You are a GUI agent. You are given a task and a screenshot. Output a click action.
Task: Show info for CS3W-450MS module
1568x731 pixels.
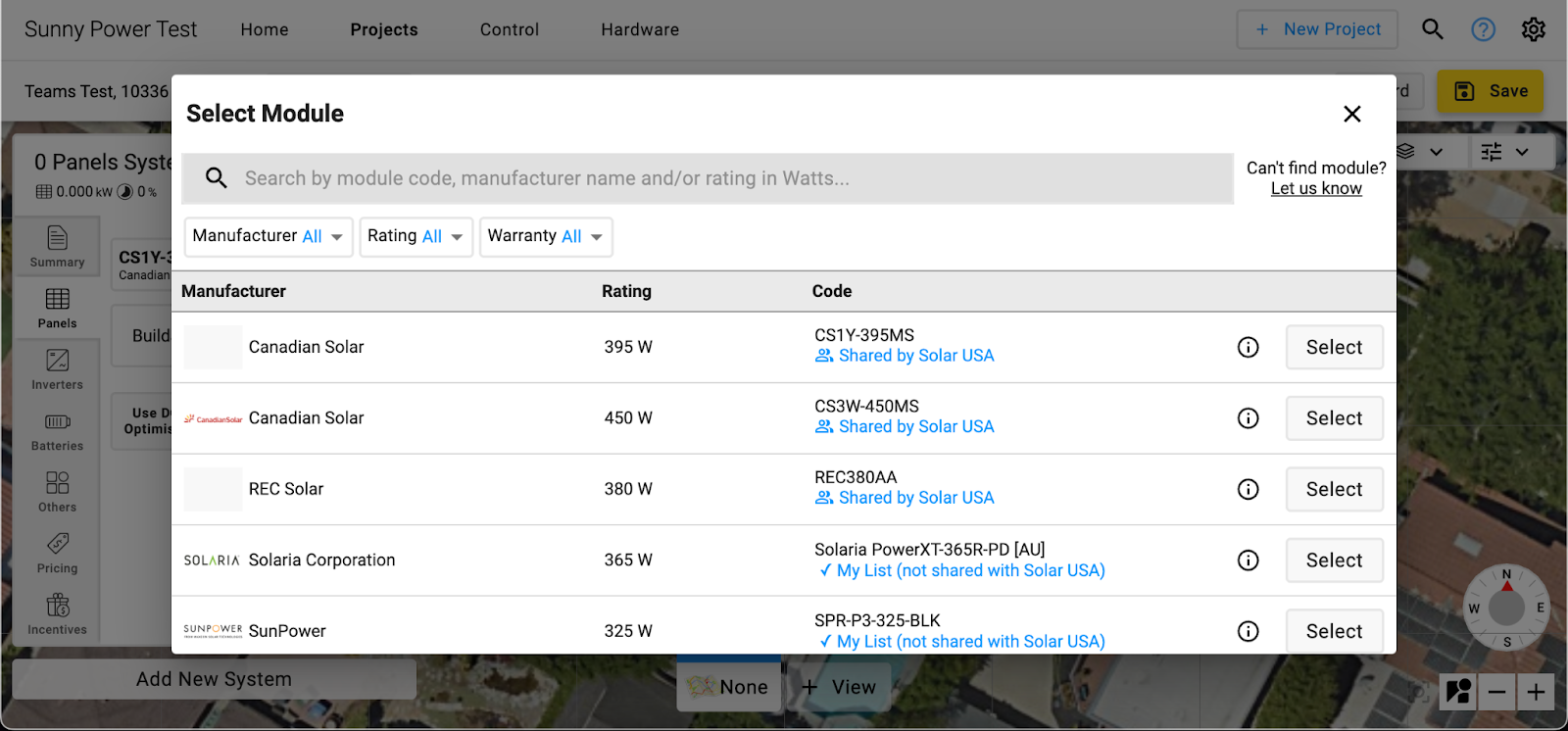pyautogui.click(x=1249, y=418)
